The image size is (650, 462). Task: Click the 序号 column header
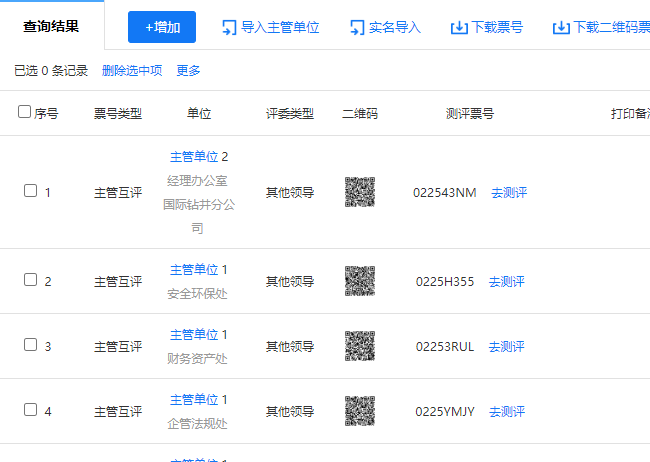46,114
